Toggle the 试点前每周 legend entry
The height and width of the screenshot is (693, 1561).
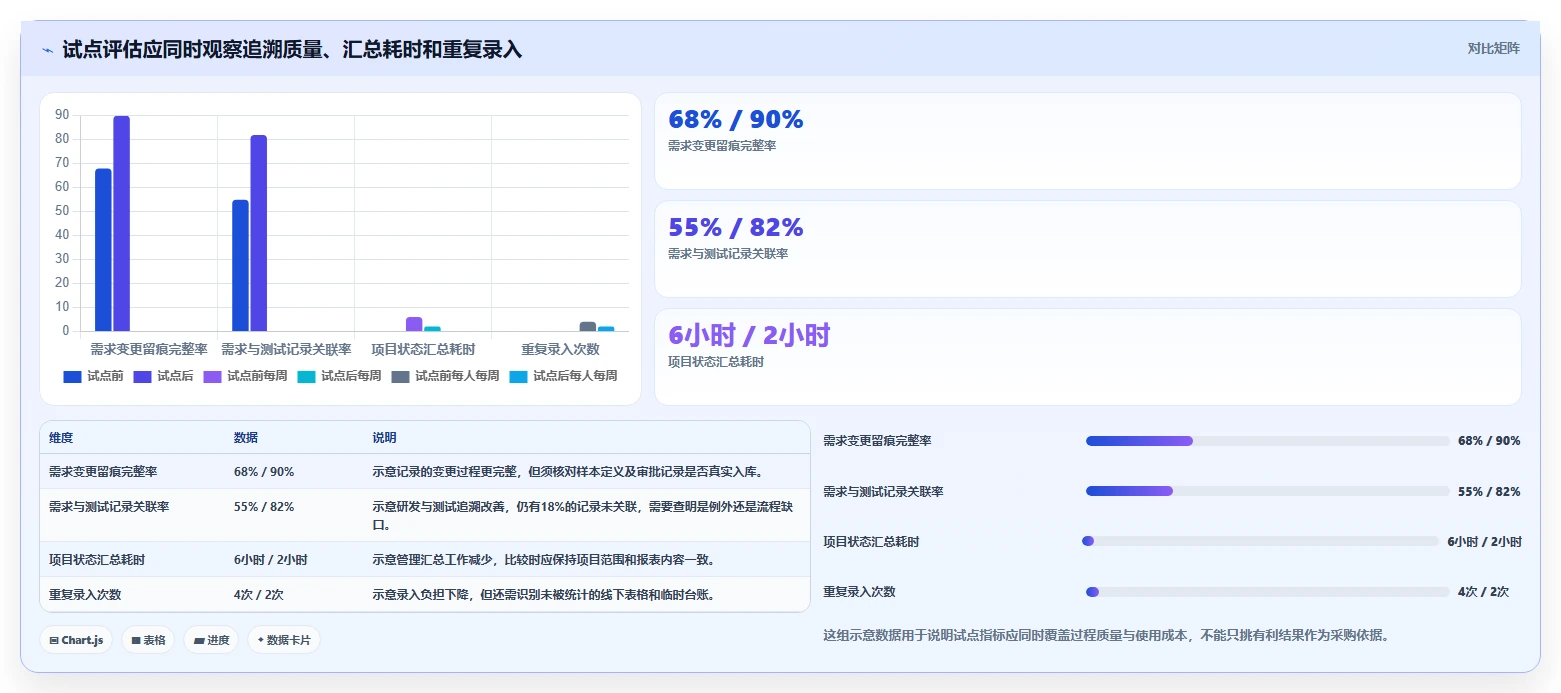click(x=245, y=377)
